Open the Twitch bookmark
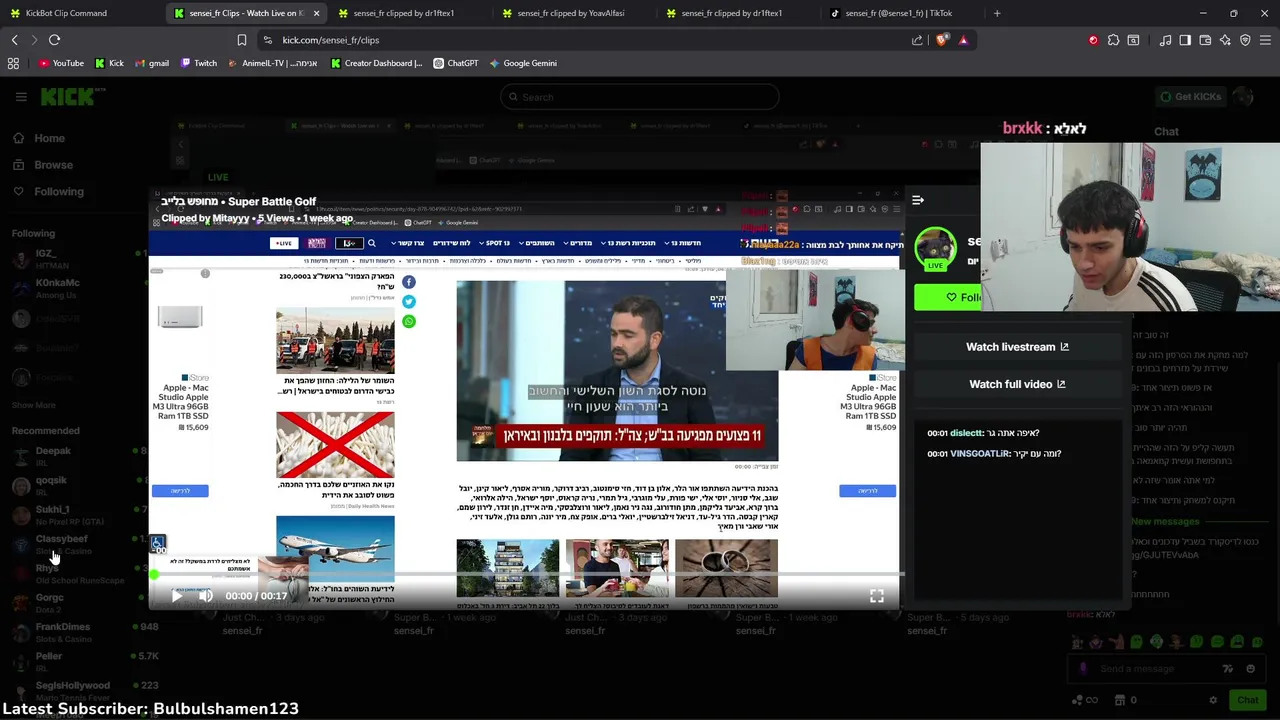This screenshot has height=720, width=1280. 198,63
